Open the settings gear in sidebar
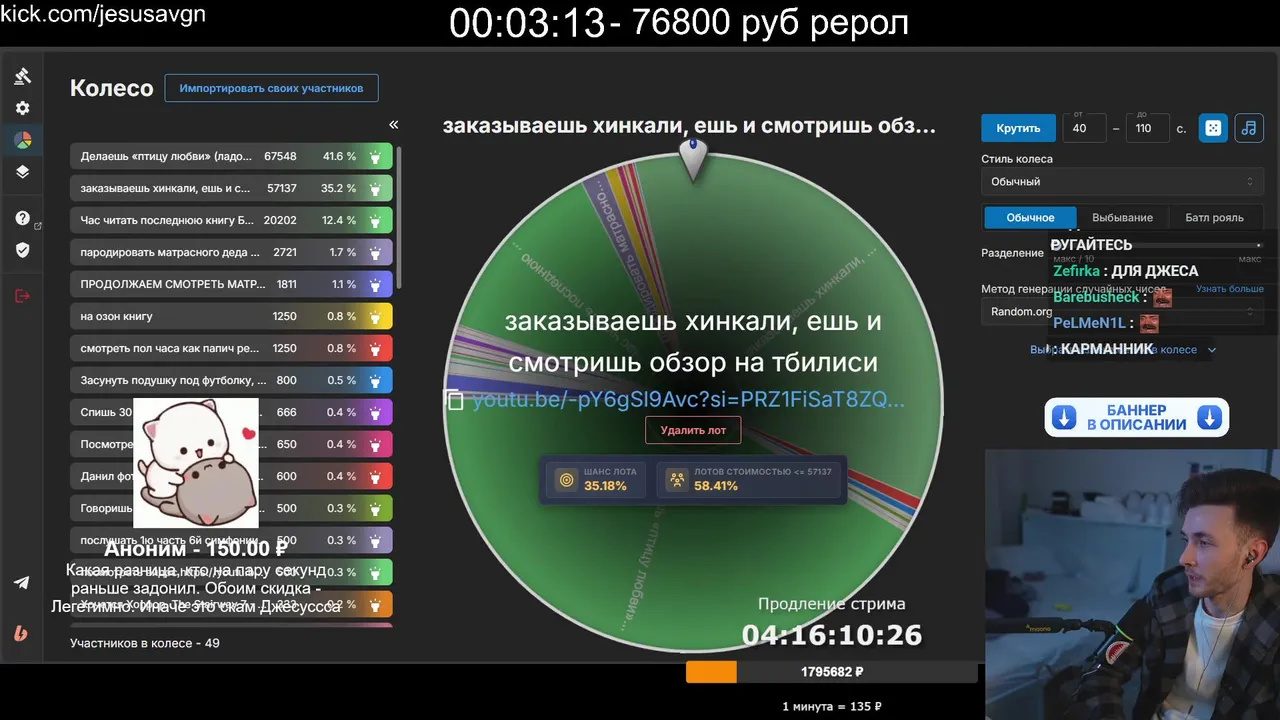The image size is (1280, 720). (x=22, y=108)
